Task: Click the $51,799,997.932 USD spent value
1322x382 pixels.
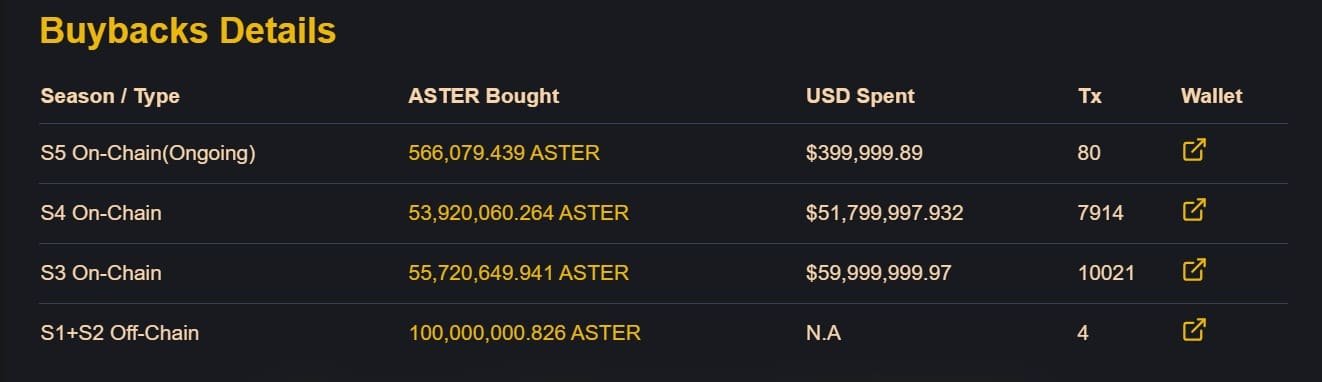Action: click(x=885, y=213)
